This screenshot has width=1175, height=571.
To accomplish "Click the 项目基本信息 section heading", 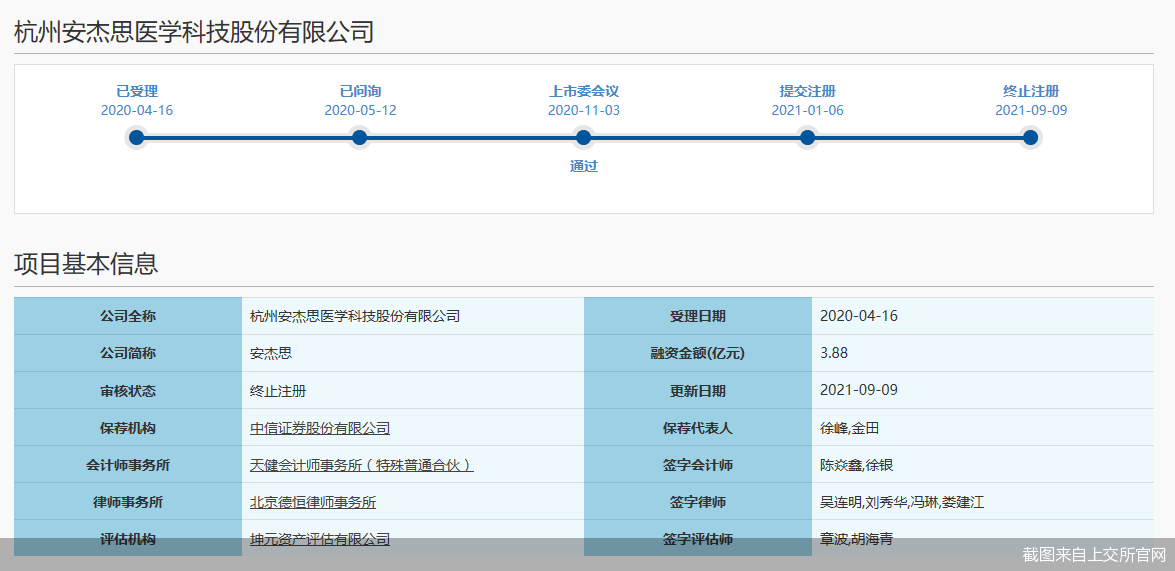I will [86, 264].
